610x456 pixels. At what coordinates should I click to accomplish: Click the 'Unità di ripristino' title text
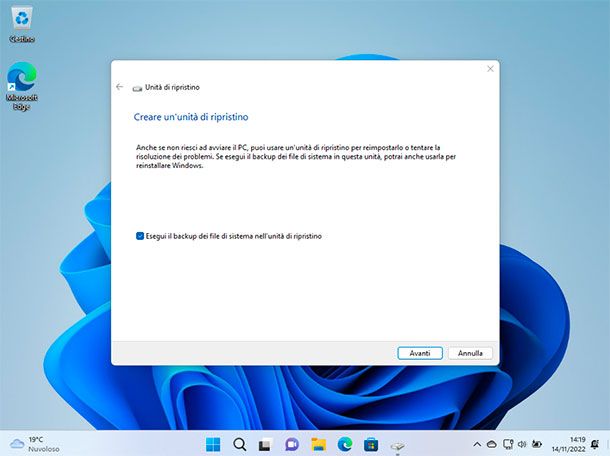172,88
